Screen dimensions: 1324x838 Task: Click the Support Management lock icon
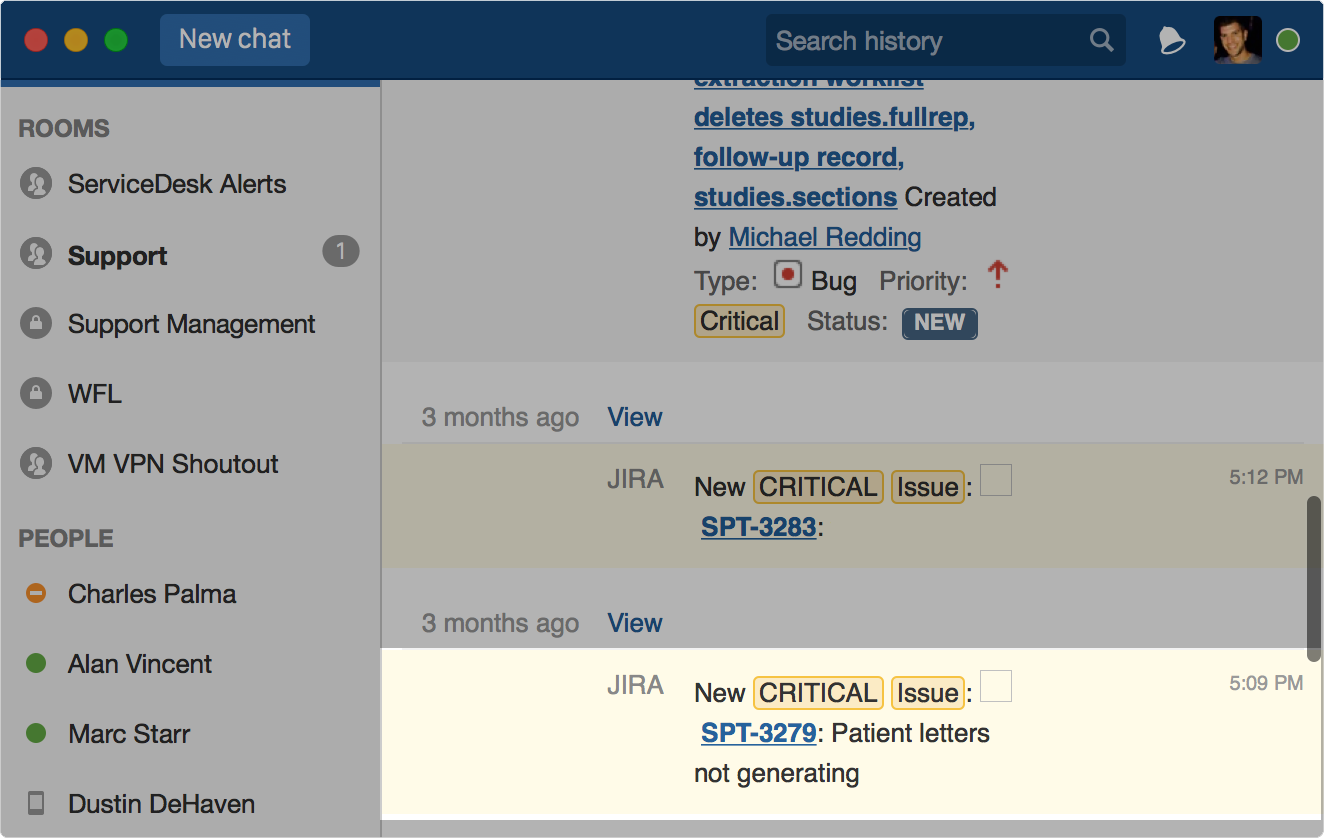point(36,324)
